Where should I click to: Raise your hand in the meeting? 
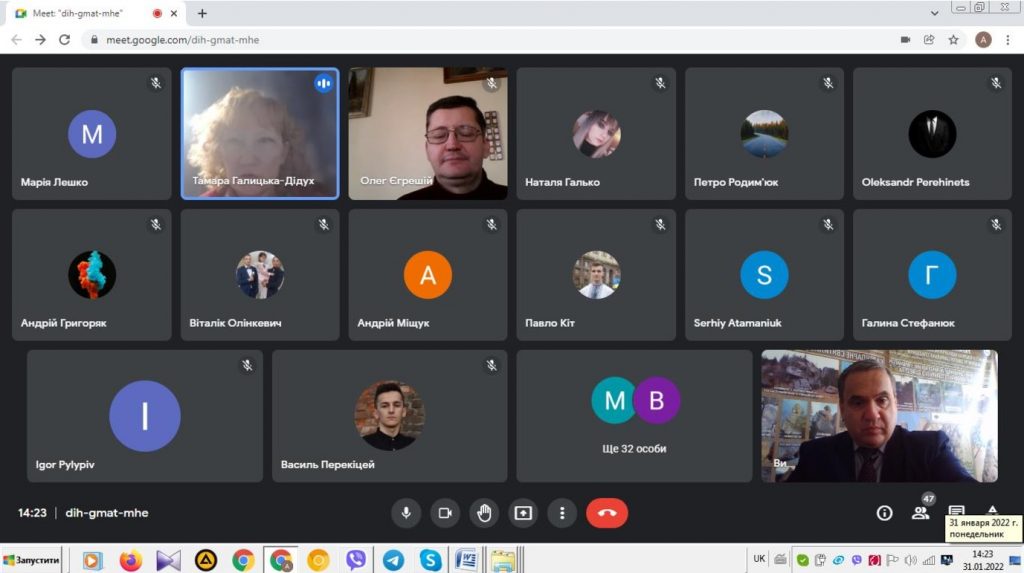tap(484, 513)
